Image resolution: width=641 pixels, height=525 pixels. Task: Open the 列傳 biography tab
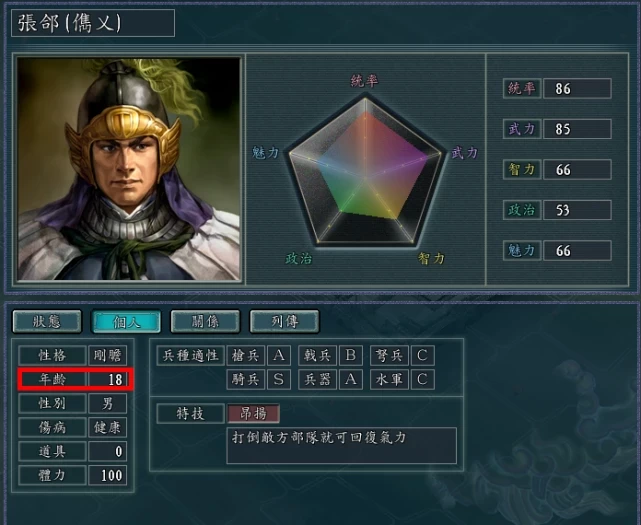point(285,321)
